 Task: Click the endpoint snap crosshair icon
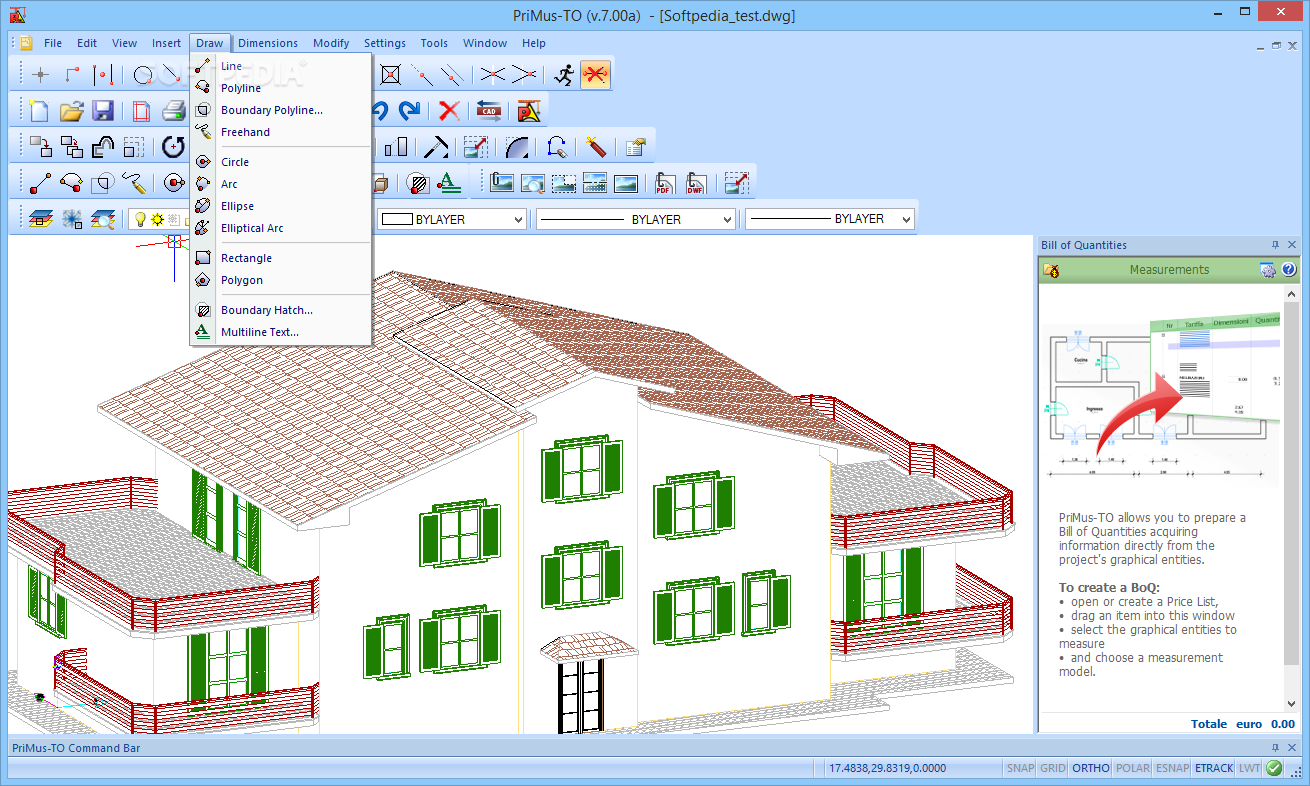click(40, 74)
